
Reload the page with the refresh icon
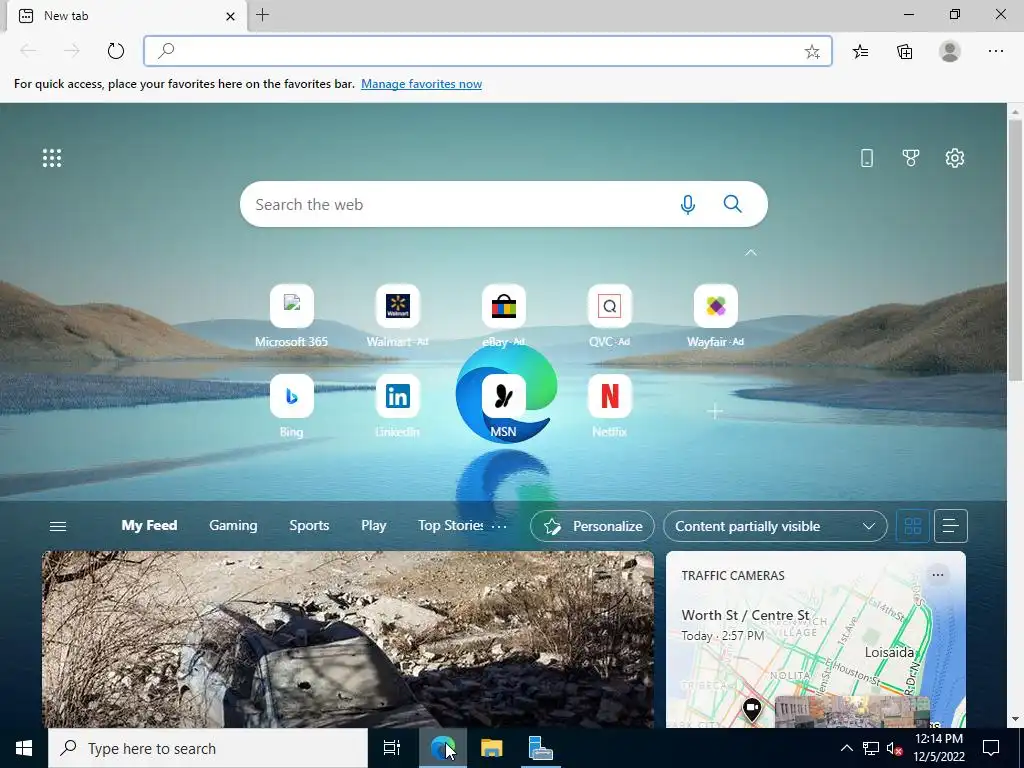coord(116,51)
